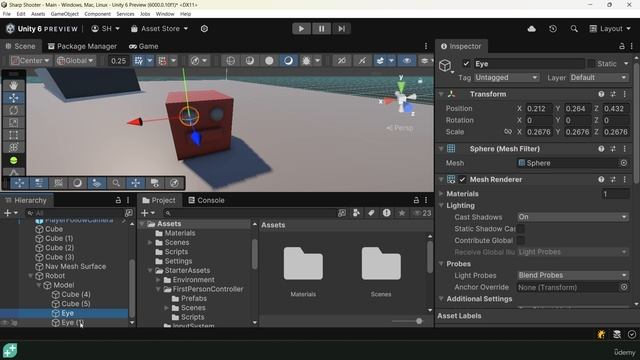Click the Project search field

point(250,213)
